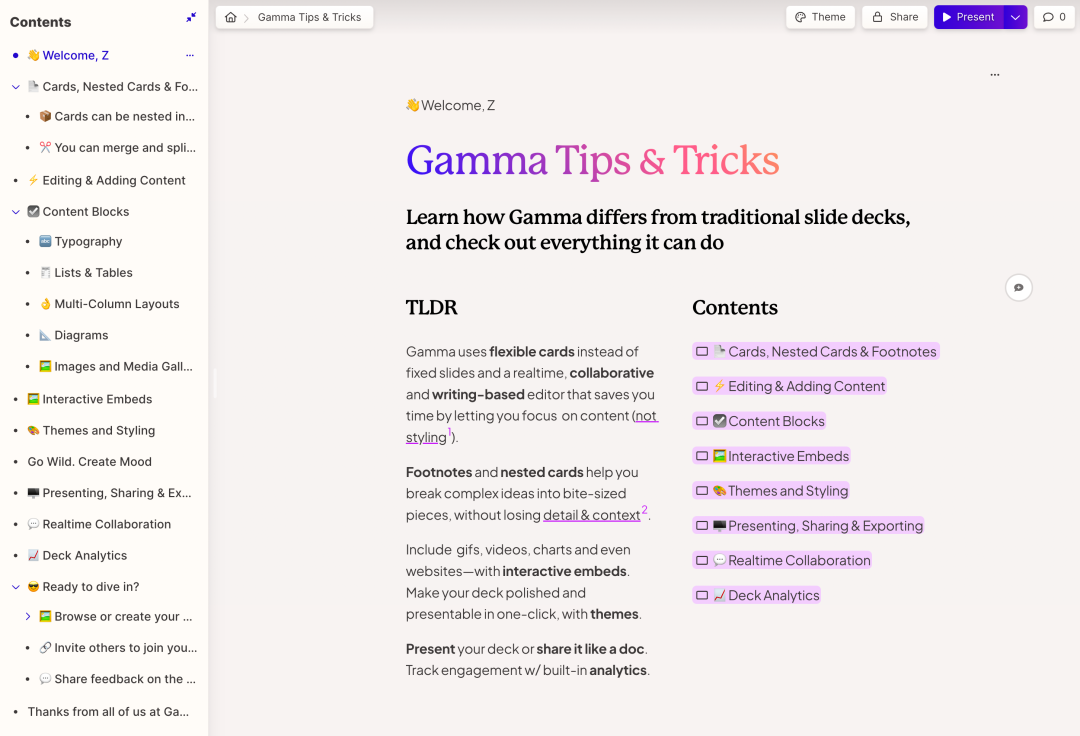
Task: Jump to Cards can be nested in sidebar
Action: click(x=116, y=116)
